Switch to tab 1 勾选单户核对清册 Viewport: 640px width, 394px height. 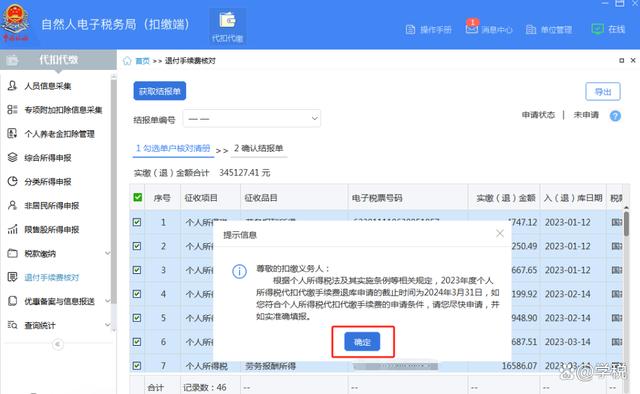tap(173, 148)
